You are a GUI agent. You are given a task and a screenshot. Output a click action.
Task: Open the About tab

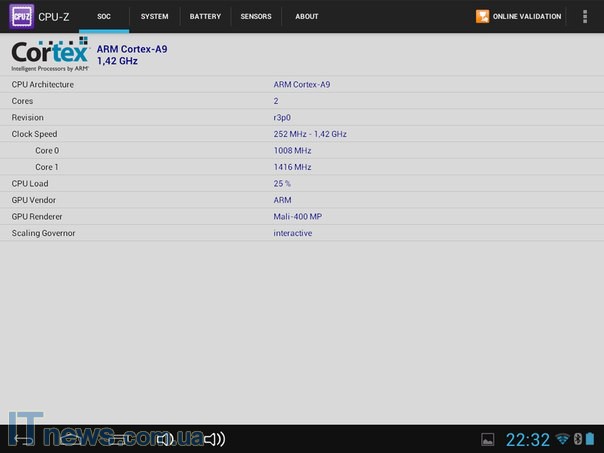pyautogui.click(x=307, y=16)
